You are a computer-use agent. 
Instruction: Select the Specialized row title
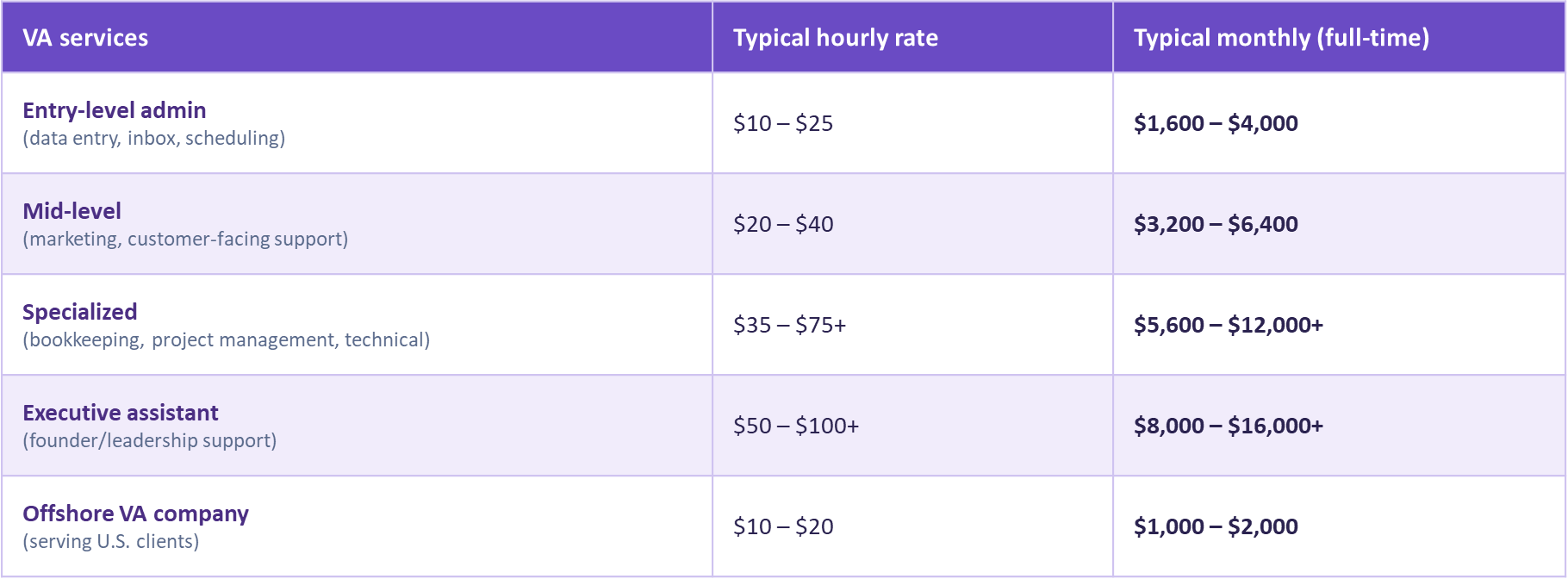(x=80, y=312)
